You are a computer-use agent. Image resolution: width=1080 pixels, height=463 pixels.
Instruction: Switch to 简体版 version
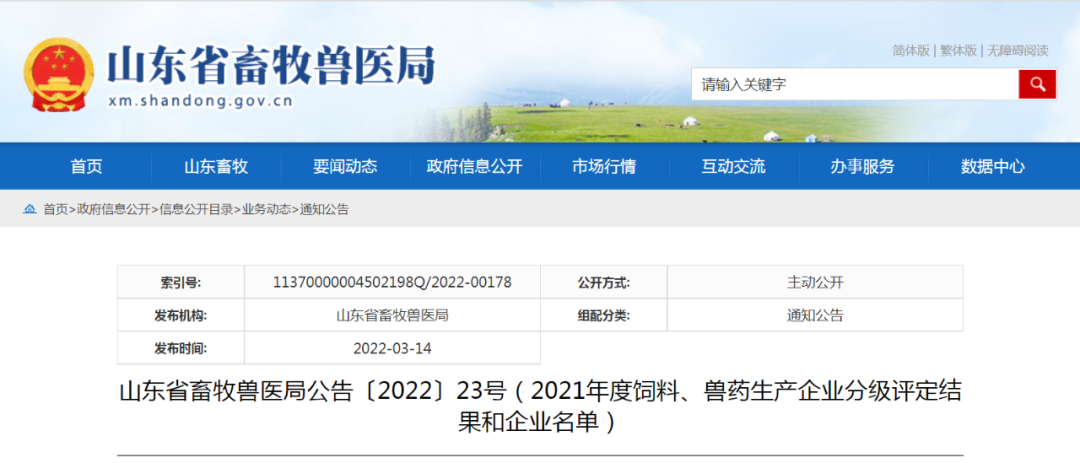click(911, 50)
